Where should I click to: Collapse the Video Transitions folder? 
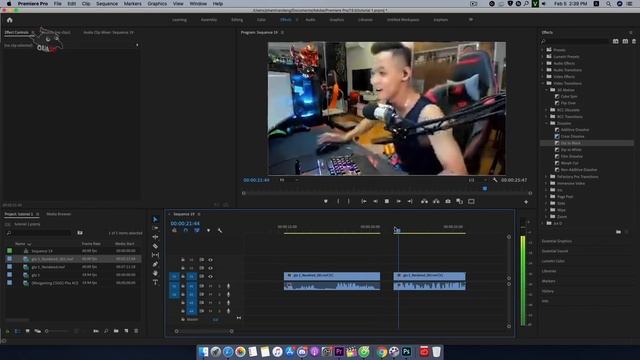click(x=543, y=83)
